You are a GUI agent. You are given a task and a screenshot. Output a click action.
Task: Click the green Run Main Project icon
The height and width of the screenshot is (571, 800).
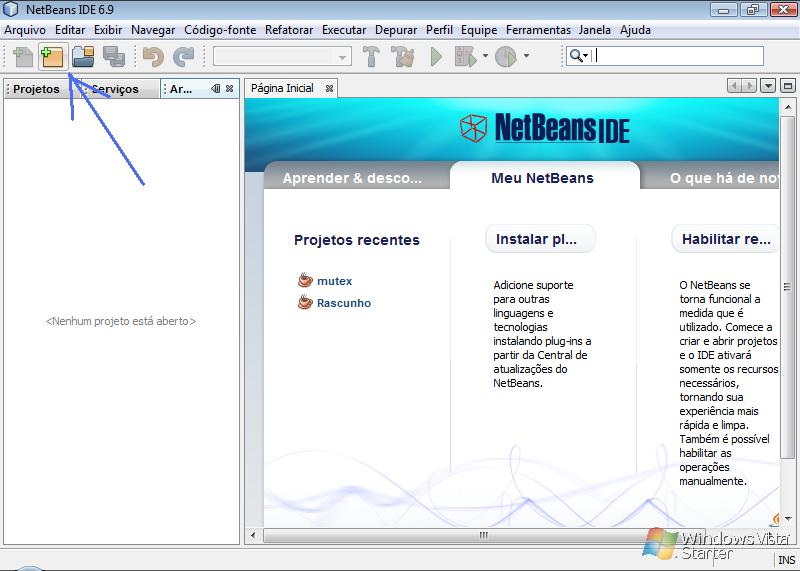coord(436,57)
